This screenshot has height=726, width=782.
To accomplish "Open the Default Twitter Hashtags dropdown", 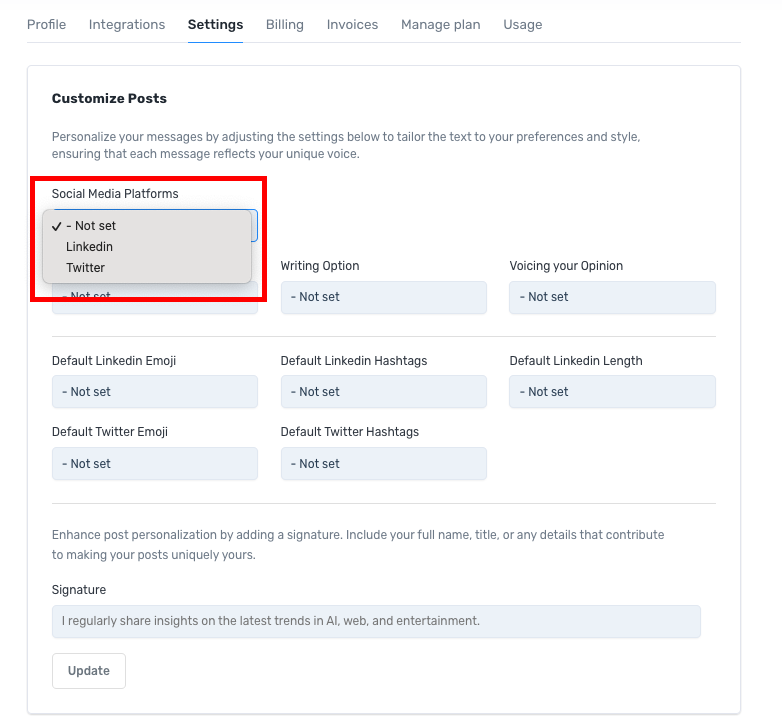I will point(383,464).
